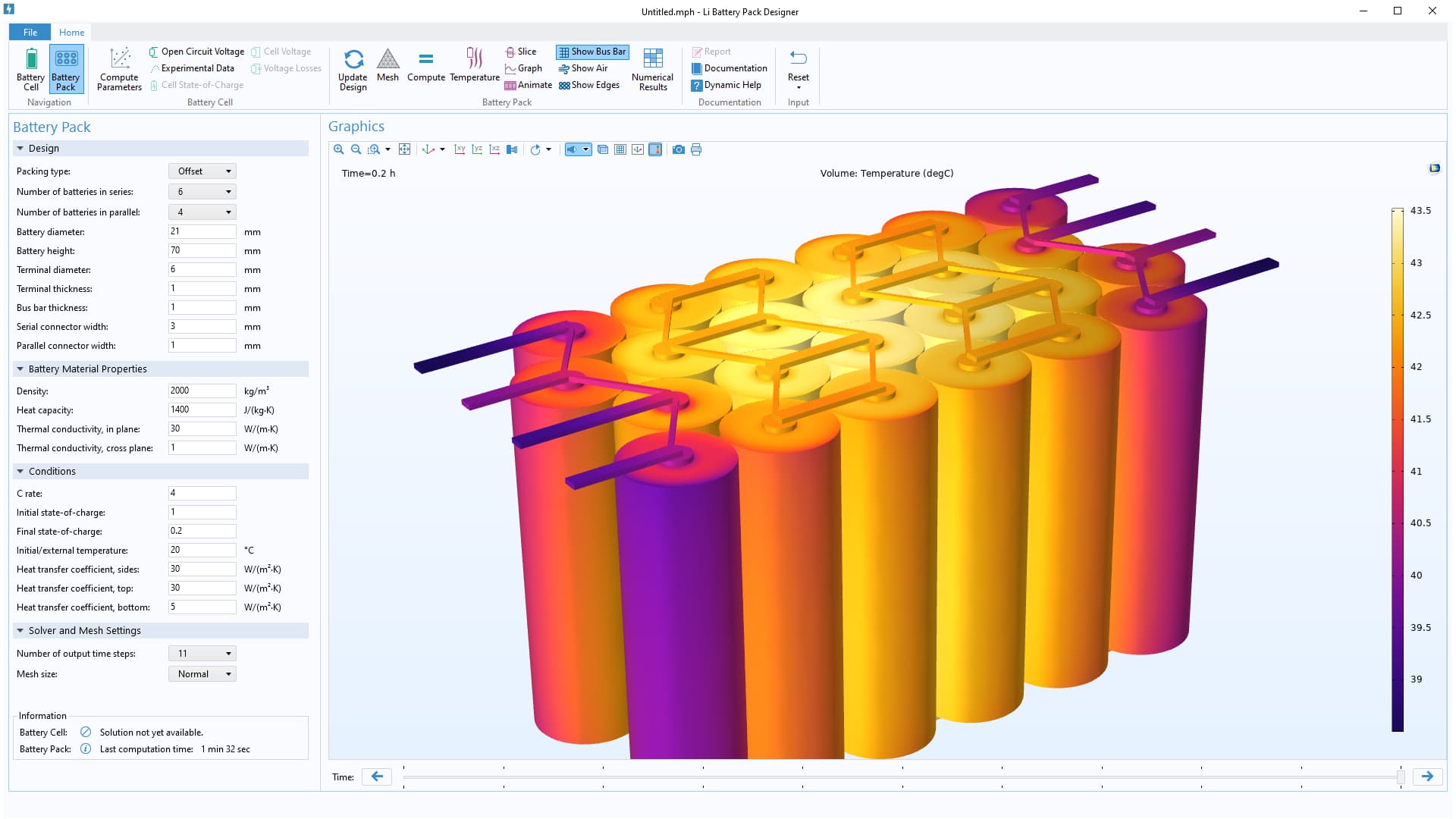Open the Mesh size dropdown
This screenshot has width=1456, height=819.
[202, 674]
